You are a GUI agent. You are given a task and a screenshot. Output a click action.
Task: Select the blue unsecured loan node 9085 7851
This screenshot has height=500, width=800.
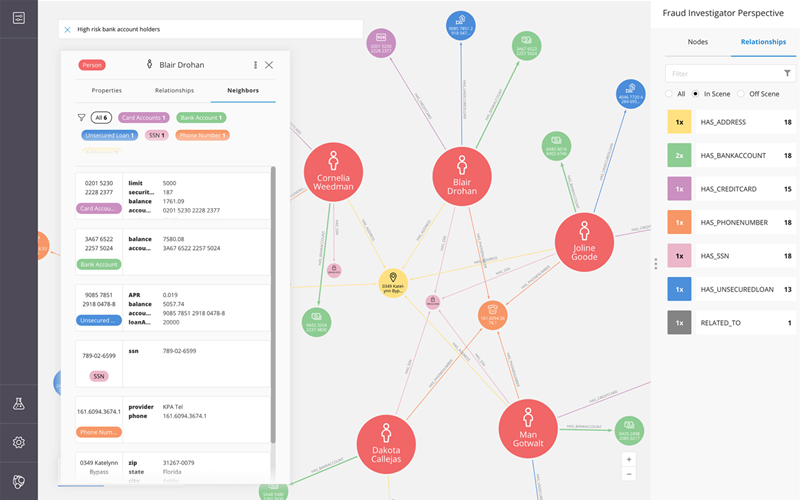click(461, 26)
